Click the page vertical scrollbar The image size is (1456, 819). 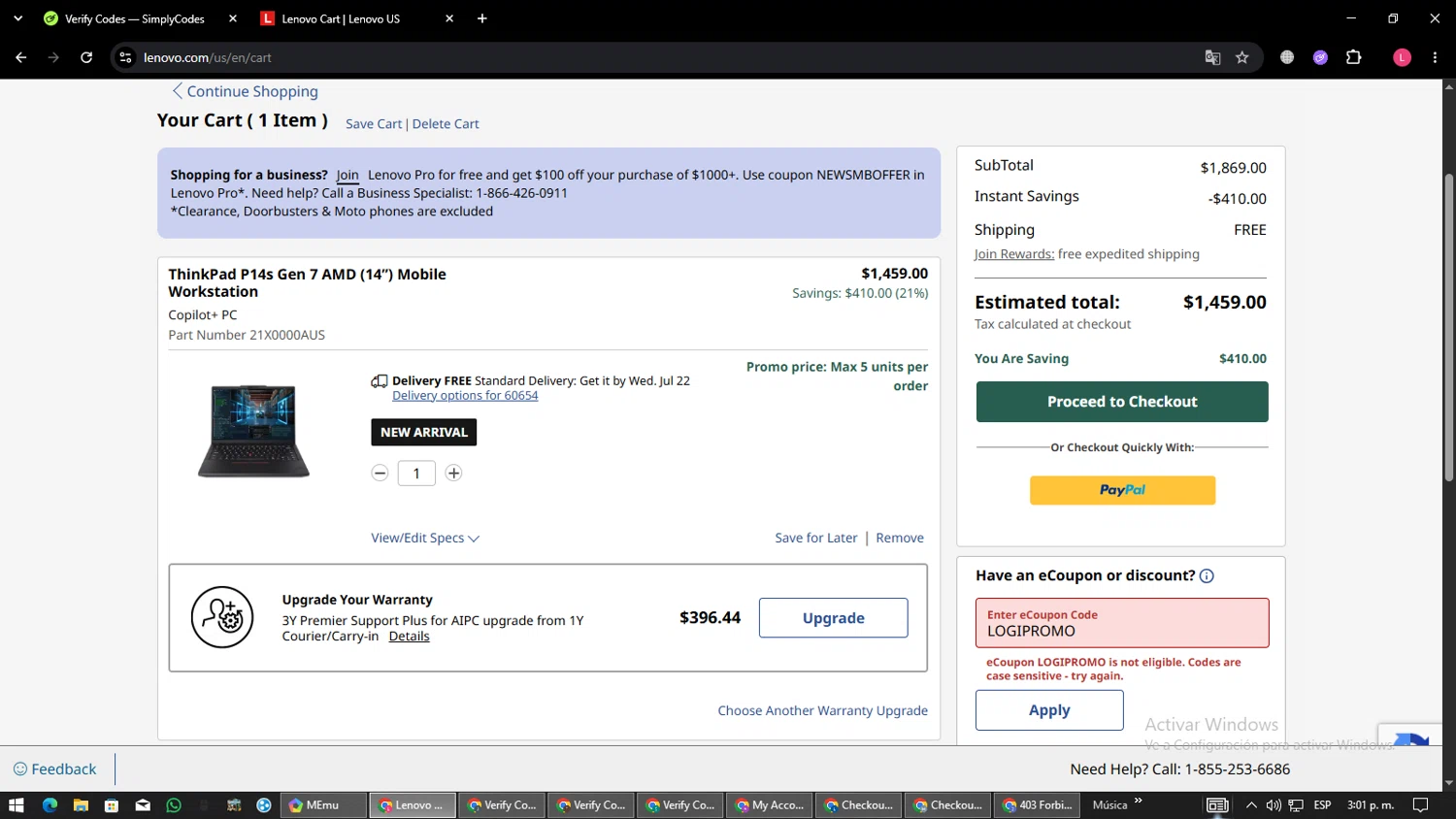pyautogui.click(x=1449, y=327)
